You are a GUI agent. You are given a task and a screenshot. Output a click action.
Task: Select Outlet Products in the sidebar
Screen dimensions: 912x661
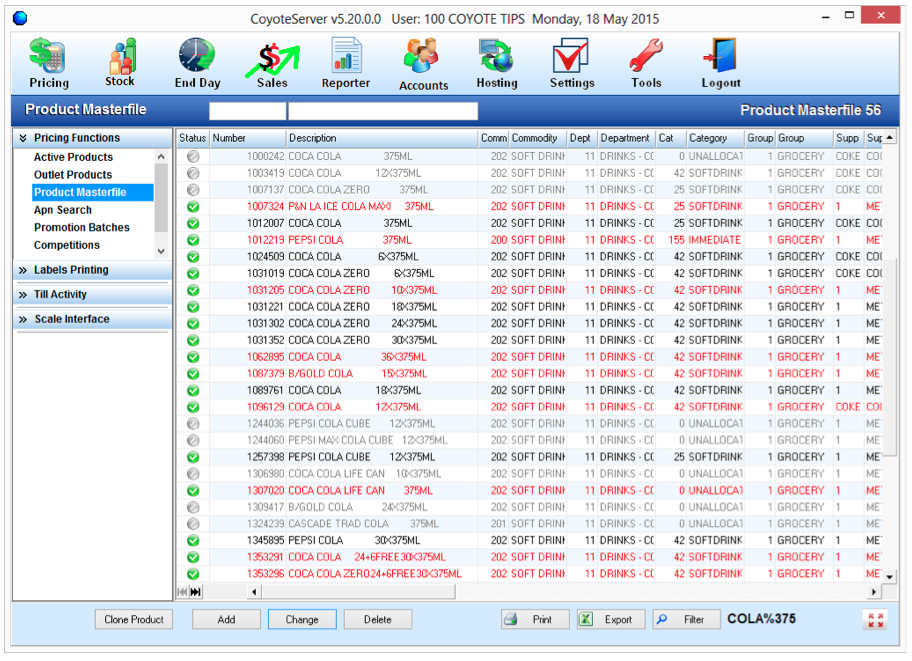73,175
